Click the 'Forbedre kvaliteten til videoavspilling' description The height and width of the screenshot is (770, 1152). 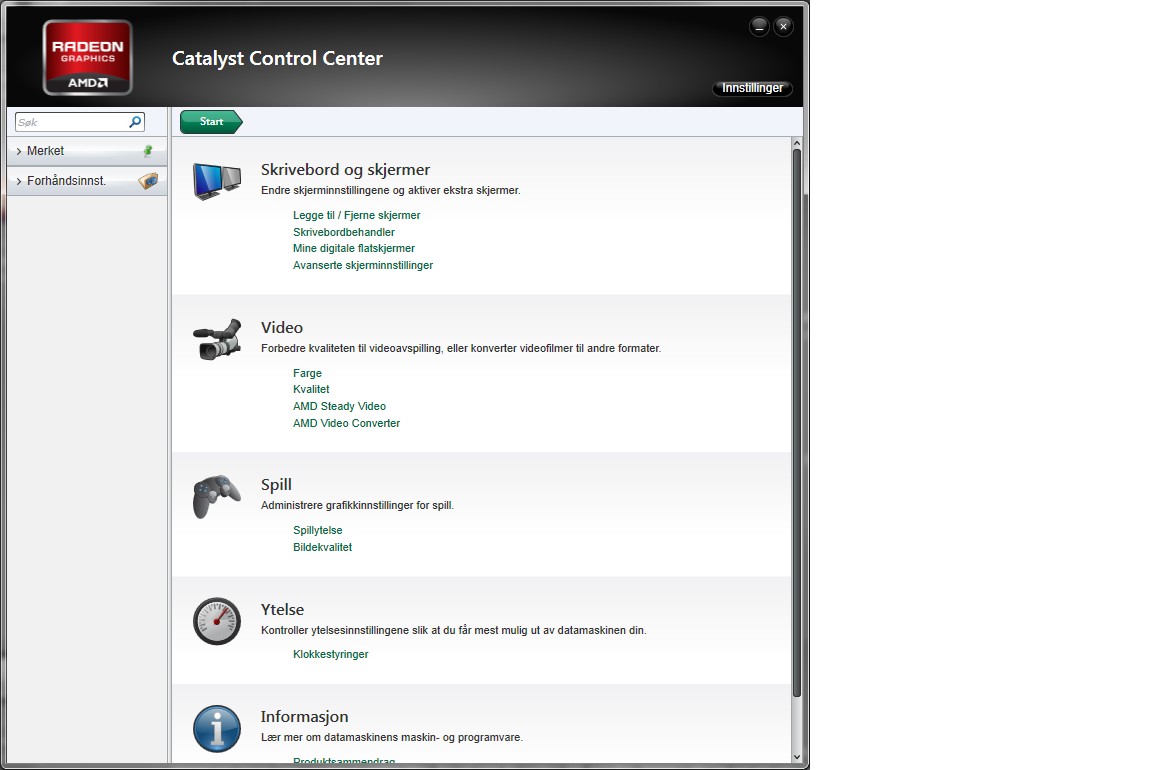(461, 348)
